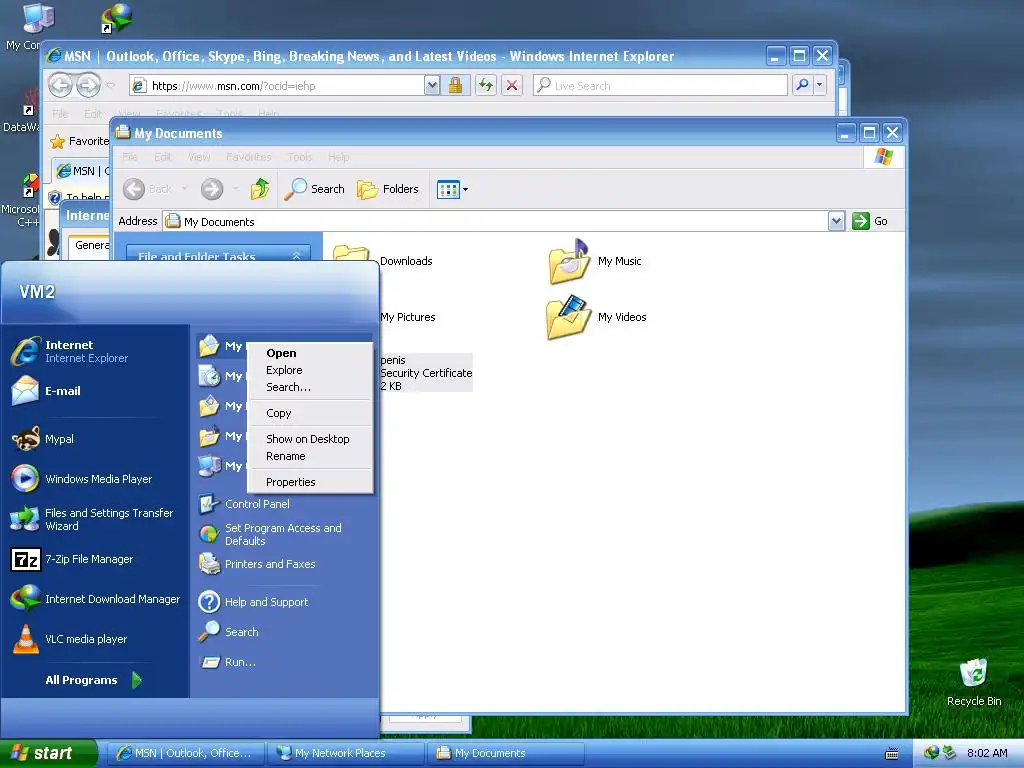1024x768 pixels.
Task: Open Recycle Bin on desktop
Action: point(974,682)
